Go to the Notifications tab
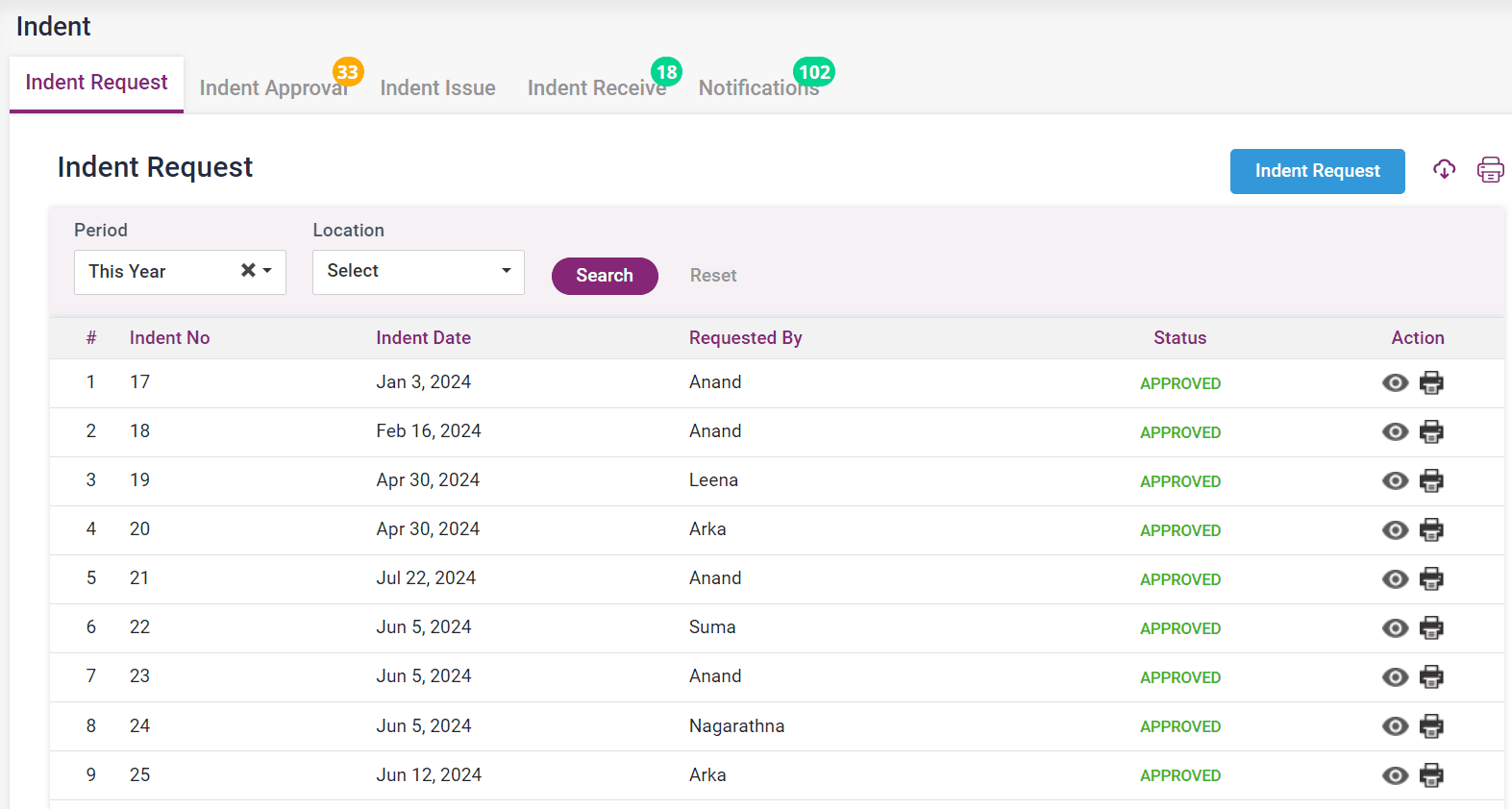The image size is (1512, 809). pyautogui.click(x=758, y=88)
